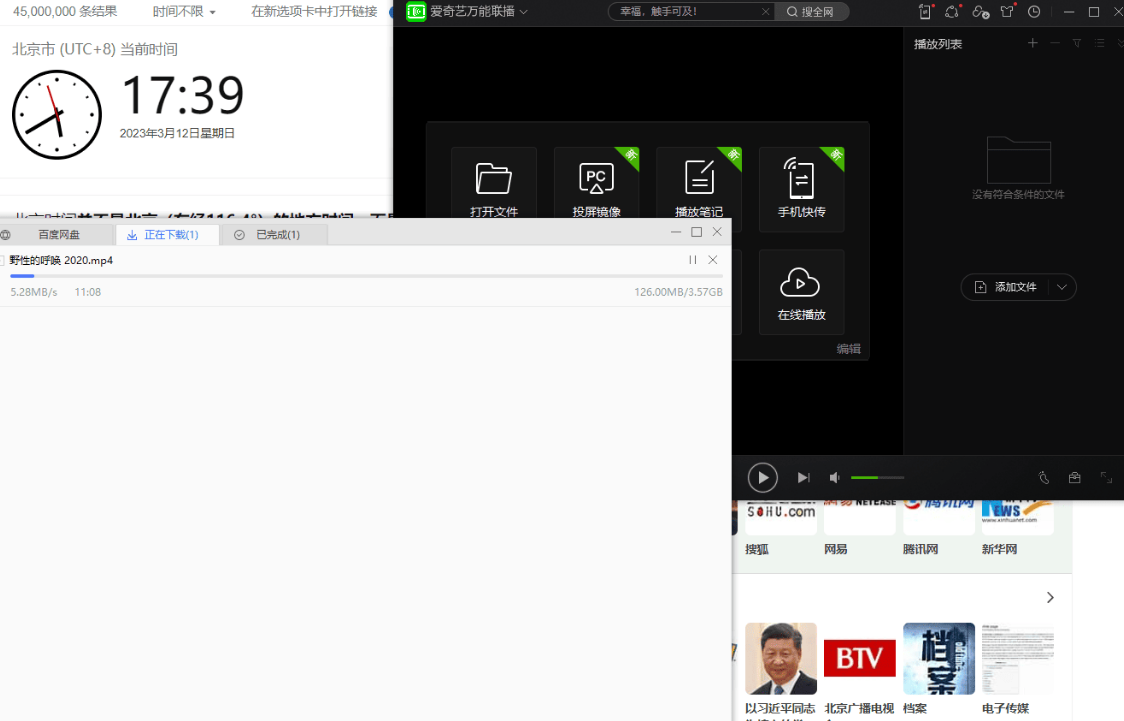Expand the 爱奇艺万能联播 title dropdown

(523, 12)
